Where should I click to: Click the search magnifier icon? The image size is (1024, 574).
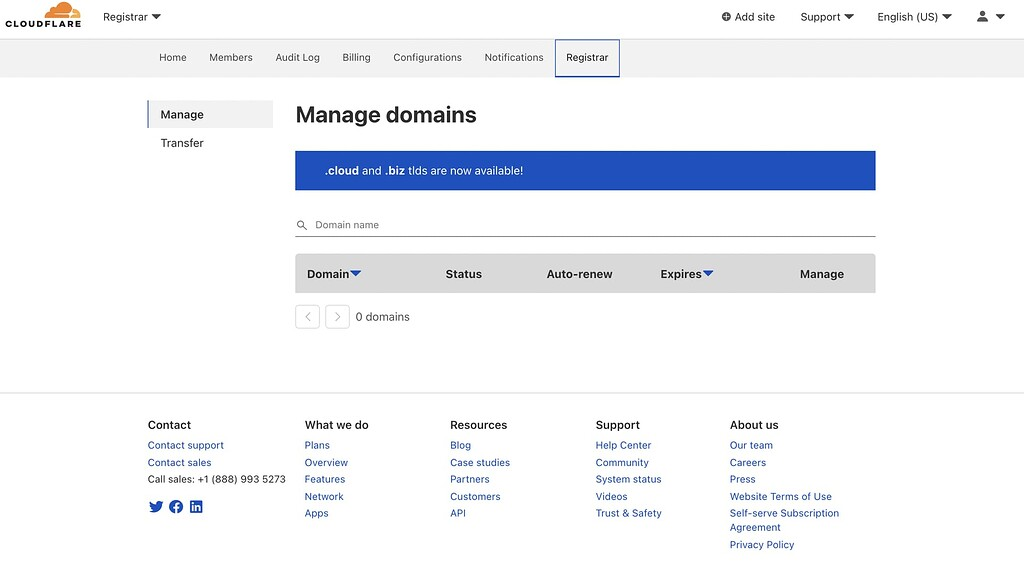click(302, 225)
